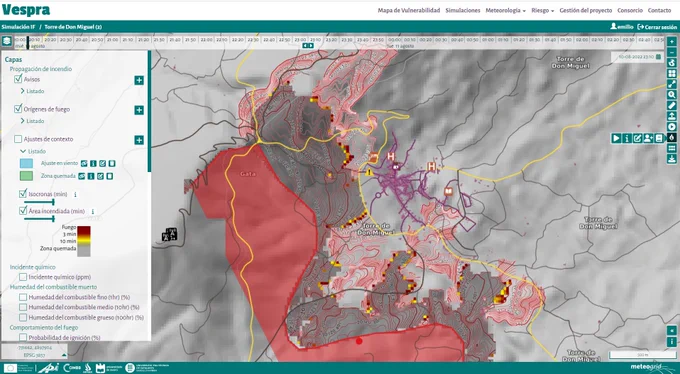Click edit icon for Zona quemada row

(x=101, y=176)
